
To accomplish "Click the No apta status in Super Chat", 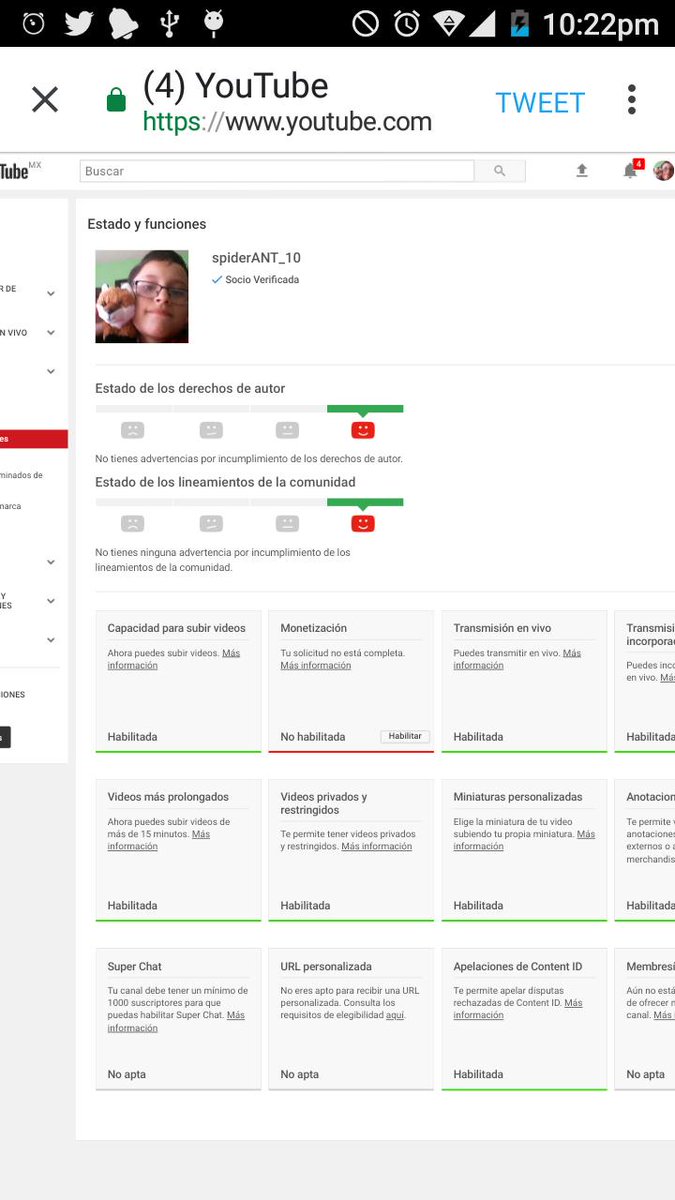I will point(127,1075).
